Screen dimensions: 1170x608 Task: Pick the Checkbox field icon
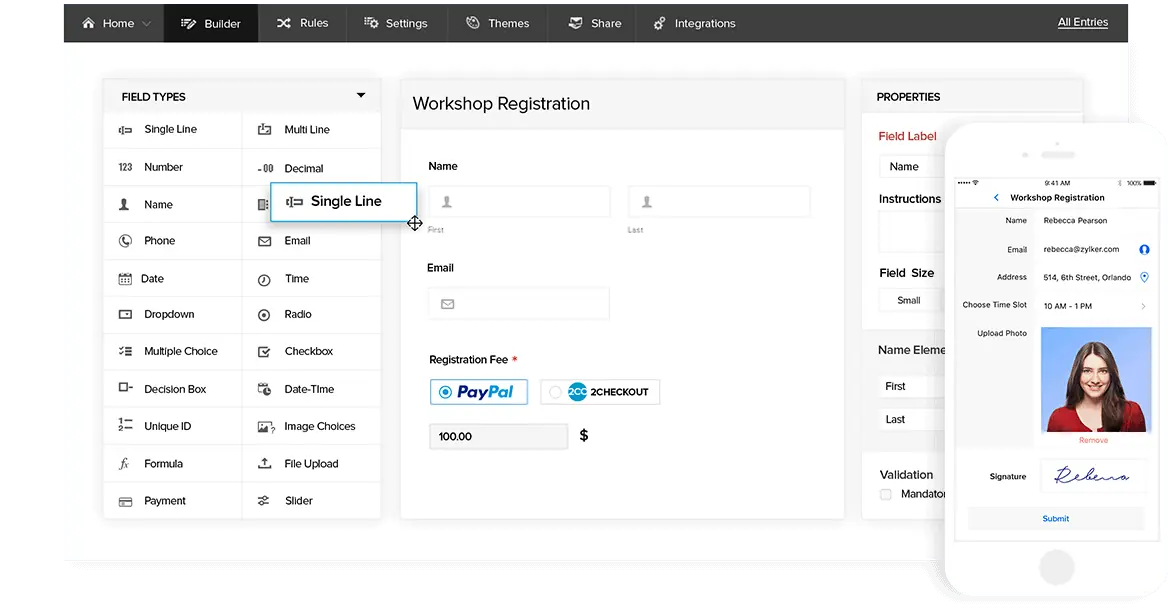click(264, 352)
